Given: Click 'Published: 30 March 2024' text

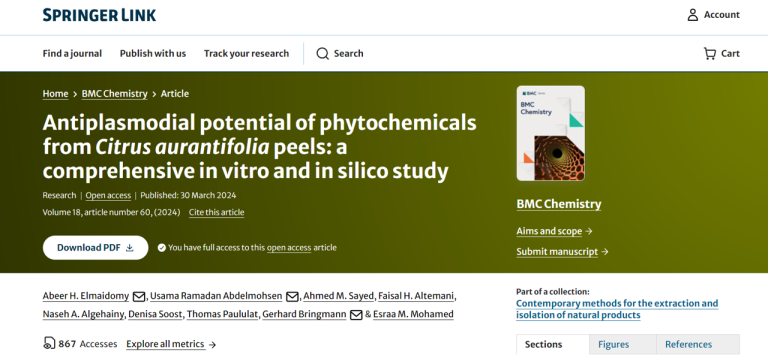Looking at the screenshot, I should (188, 195).
